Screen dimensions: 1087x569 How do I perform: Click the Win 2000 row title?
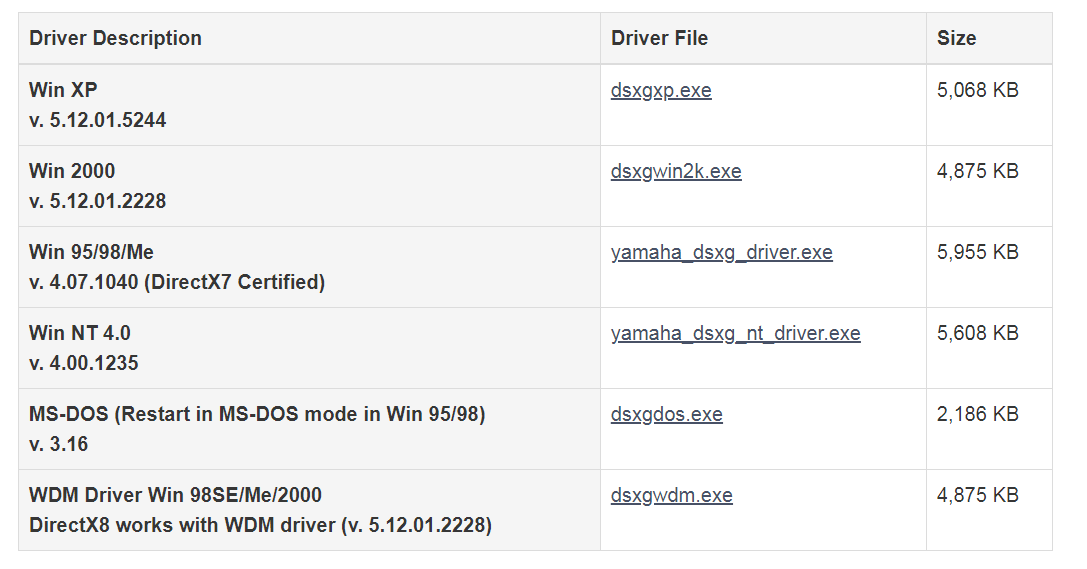72,172
